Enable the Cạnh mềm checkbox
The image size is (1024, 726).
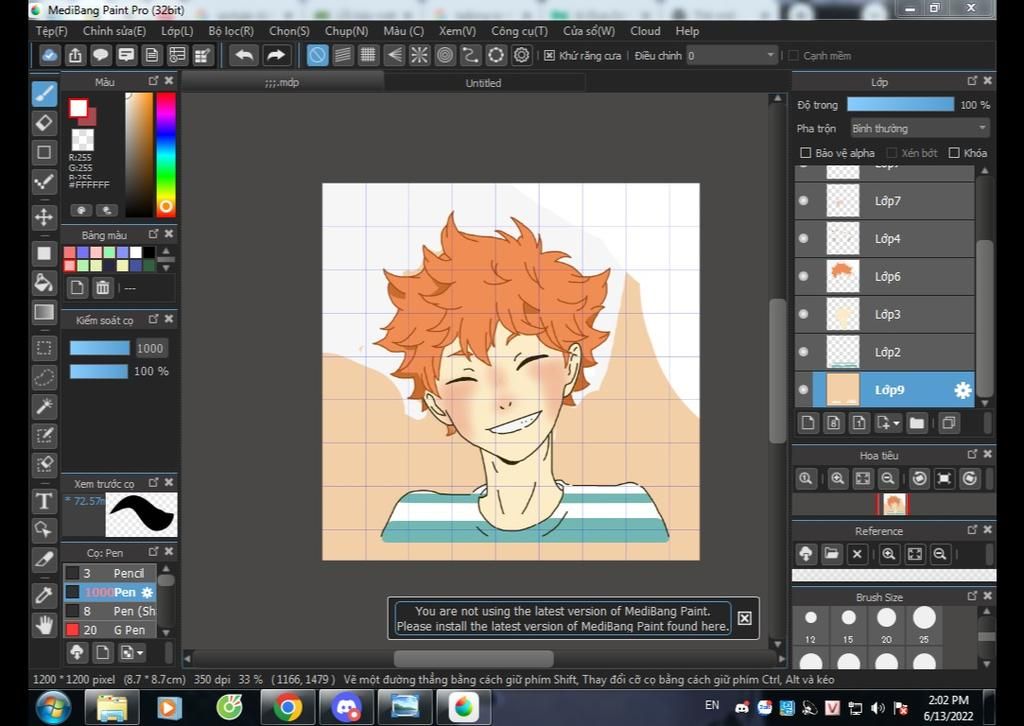pyautogui.click(x=793, y=55)
